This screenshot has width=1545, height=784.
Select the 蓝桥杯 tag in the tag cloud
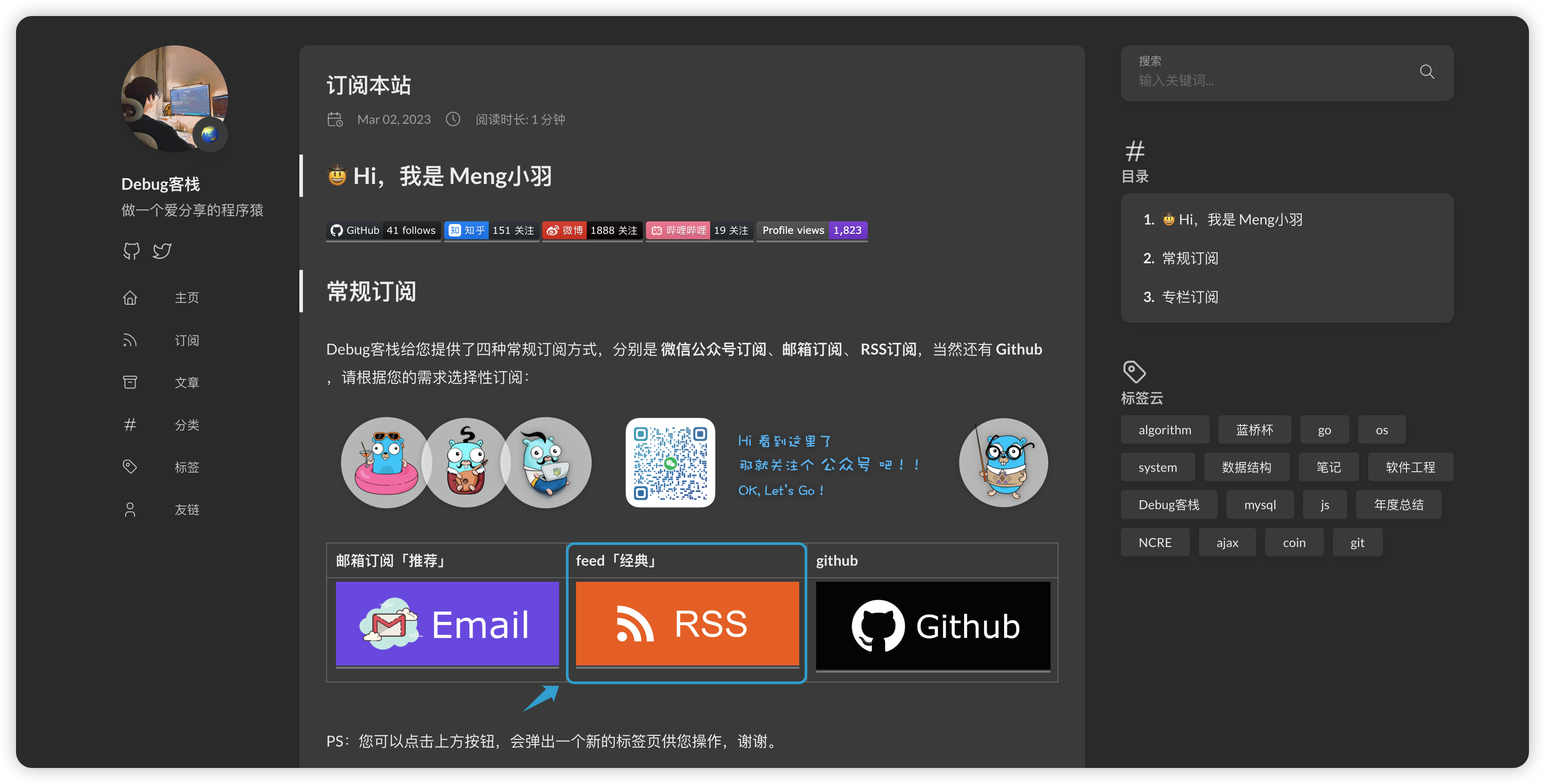1254,429
